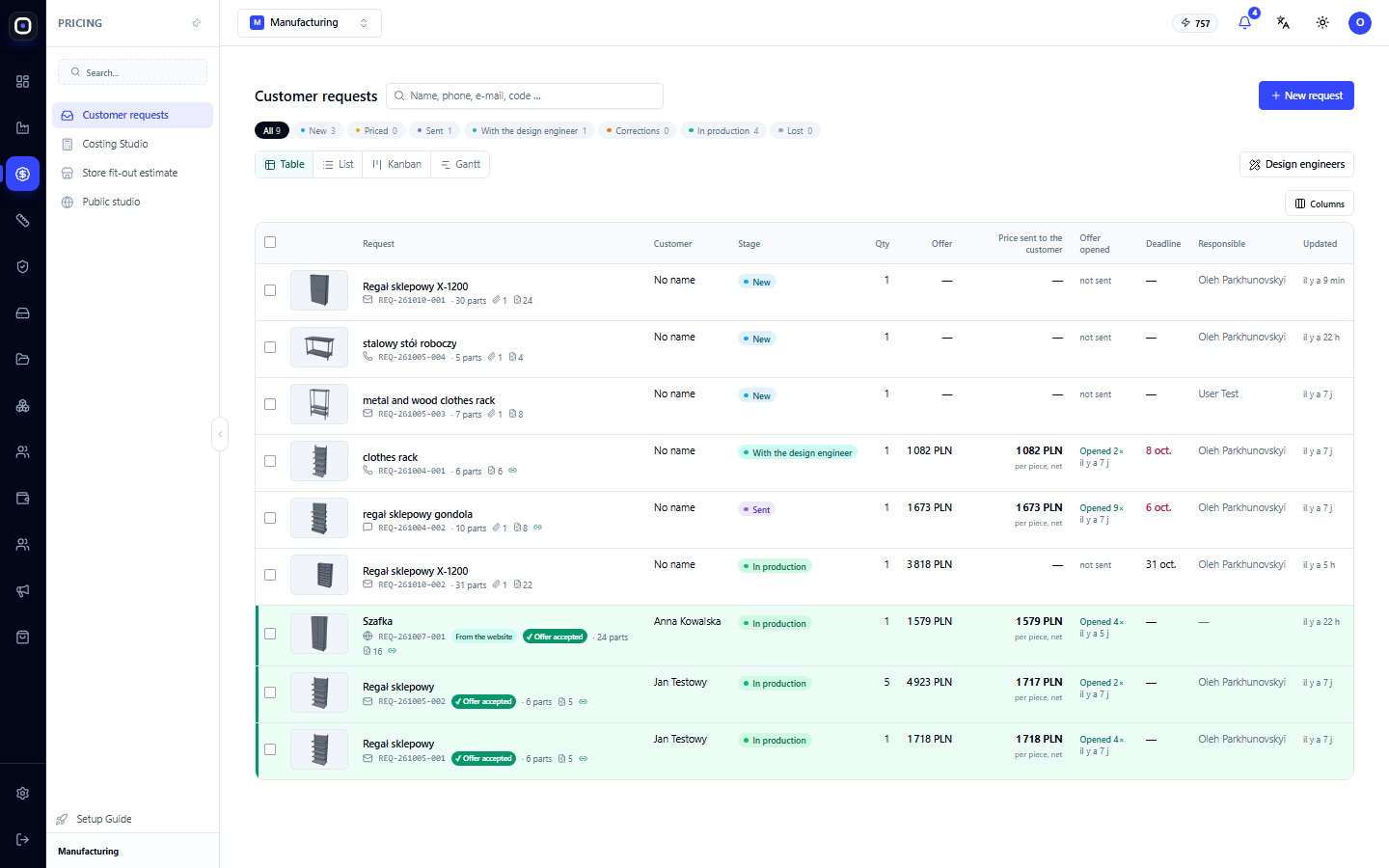This screenshot has height=868, width=1389.
Task: Filter by With the design engineer status
Action: point(528,131)
